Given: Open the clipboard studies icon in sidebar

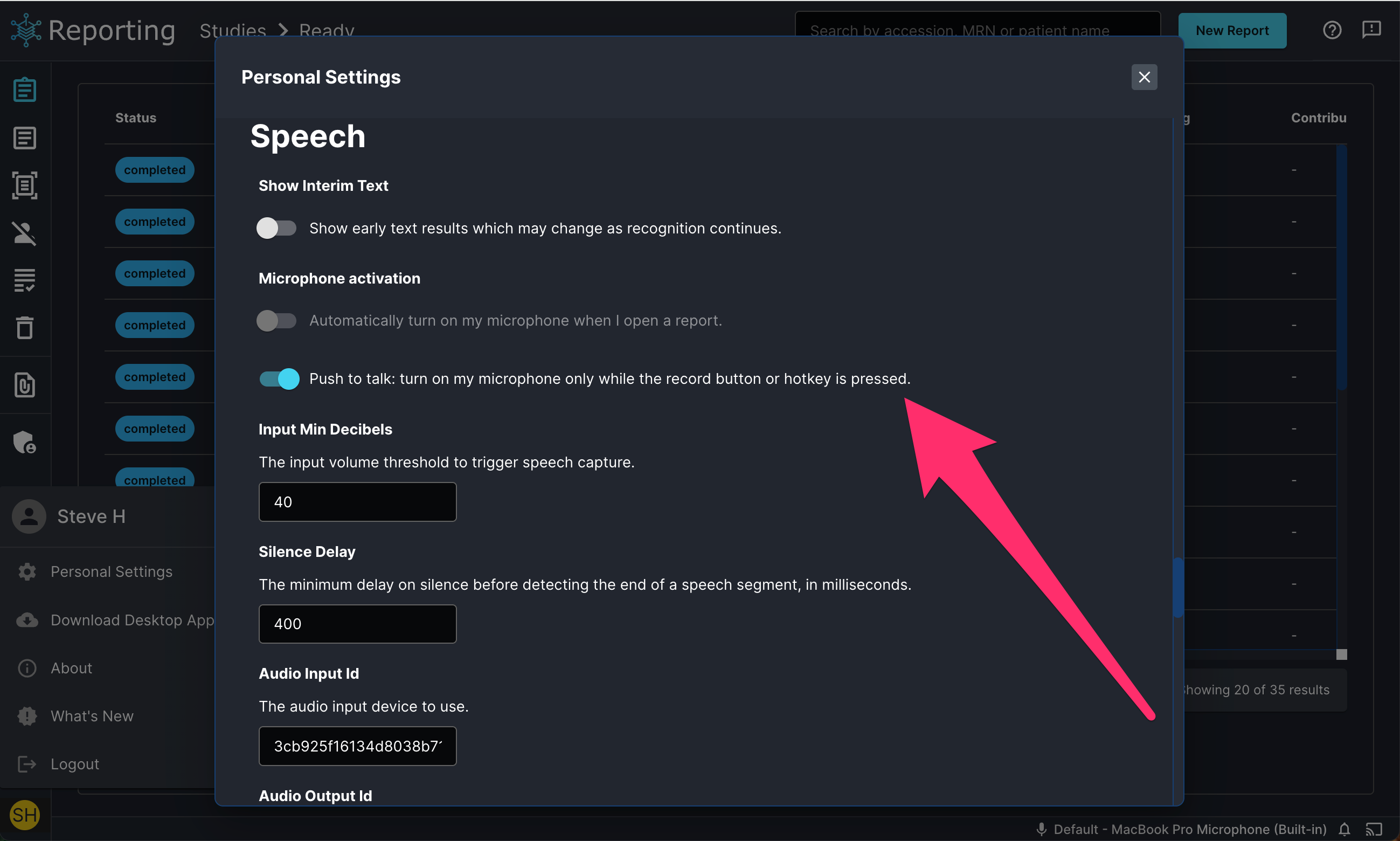Looking at the screenshot, I should tap(25, 90).
